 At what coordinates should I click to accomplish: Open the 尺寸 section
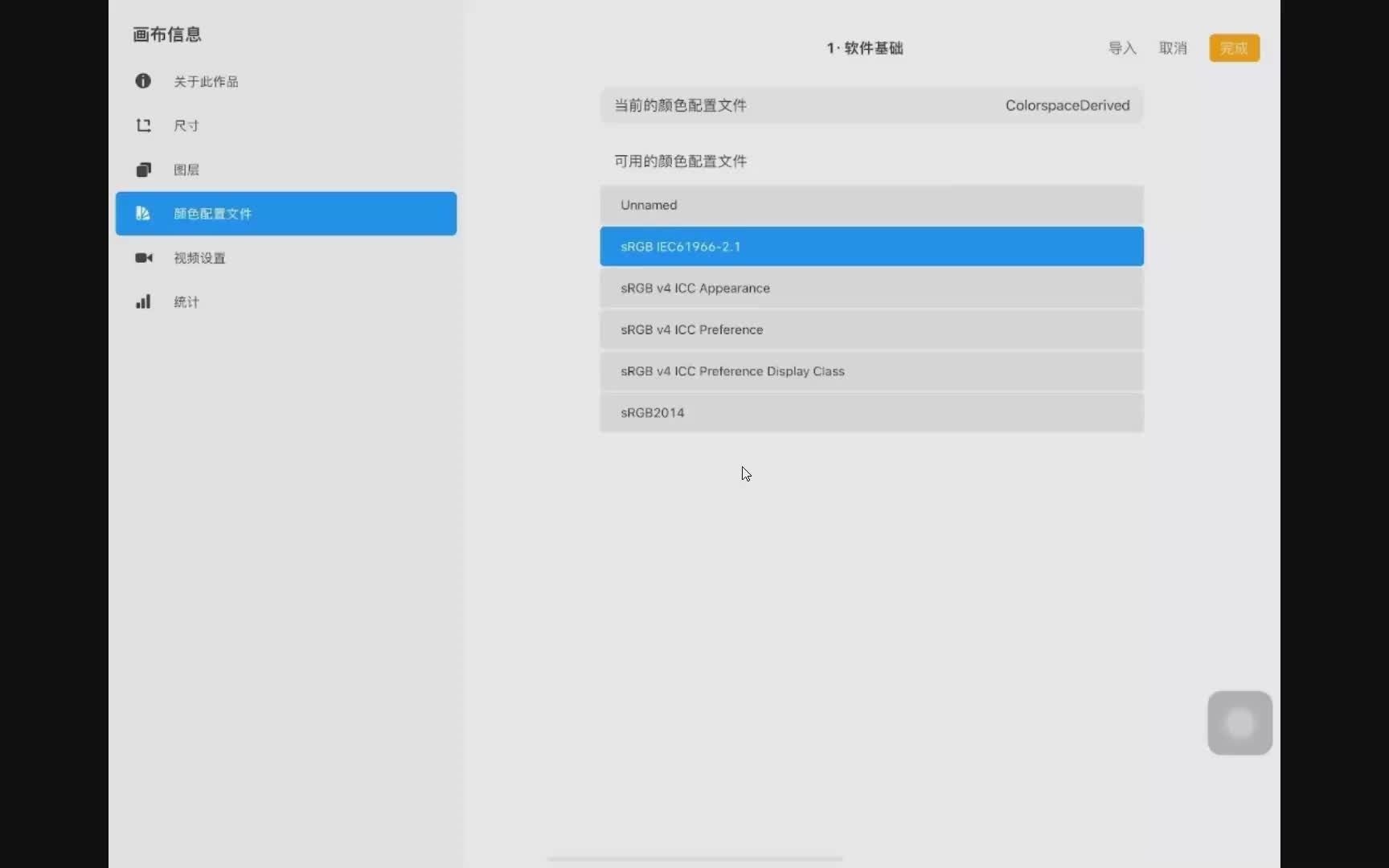(x=286, y=125)
